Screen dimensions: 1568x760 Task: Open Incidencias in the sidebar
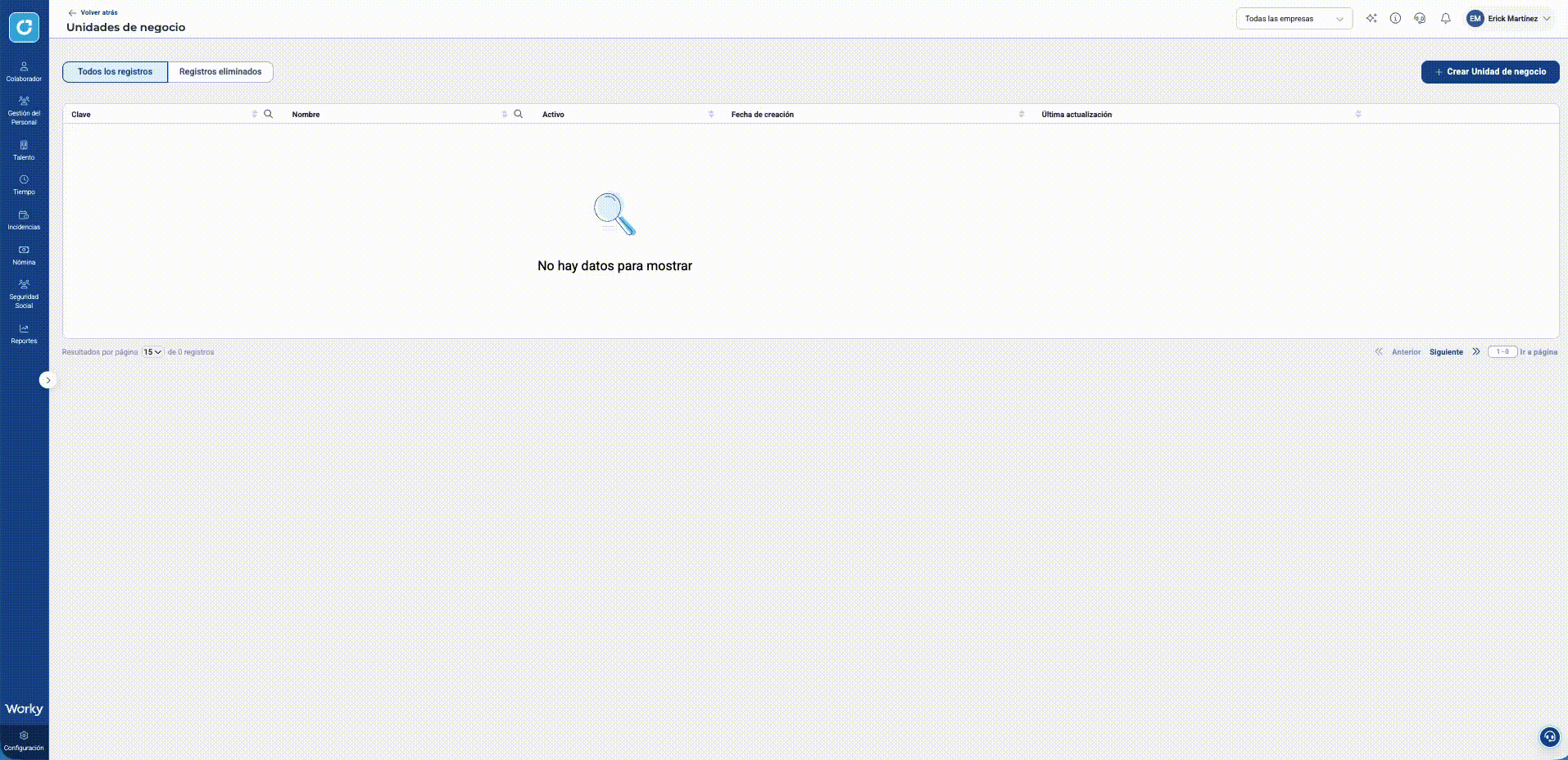[x=24, y=220]
